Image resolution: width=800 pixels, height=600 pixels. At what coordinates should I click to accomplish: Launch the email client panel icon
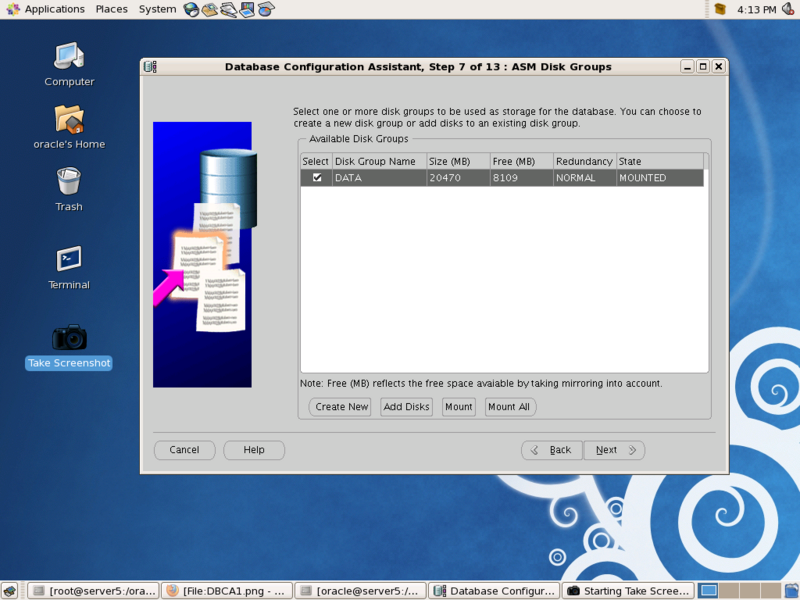point(210,9)
